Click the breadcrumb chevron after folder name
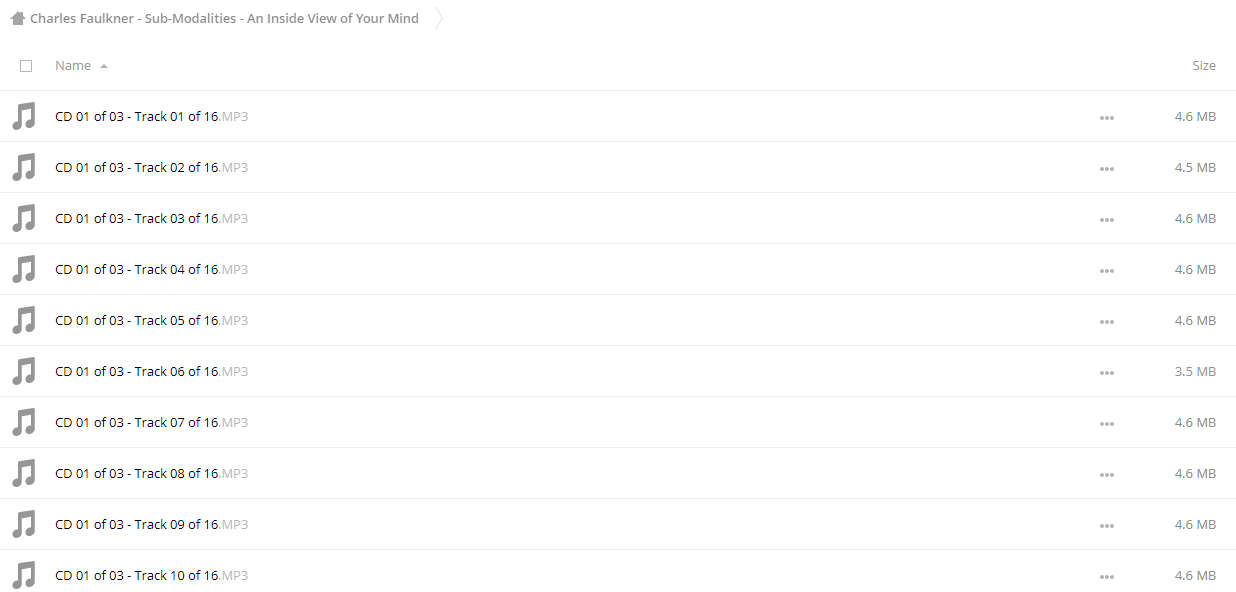1236x592 pixels. click(438, 18)
